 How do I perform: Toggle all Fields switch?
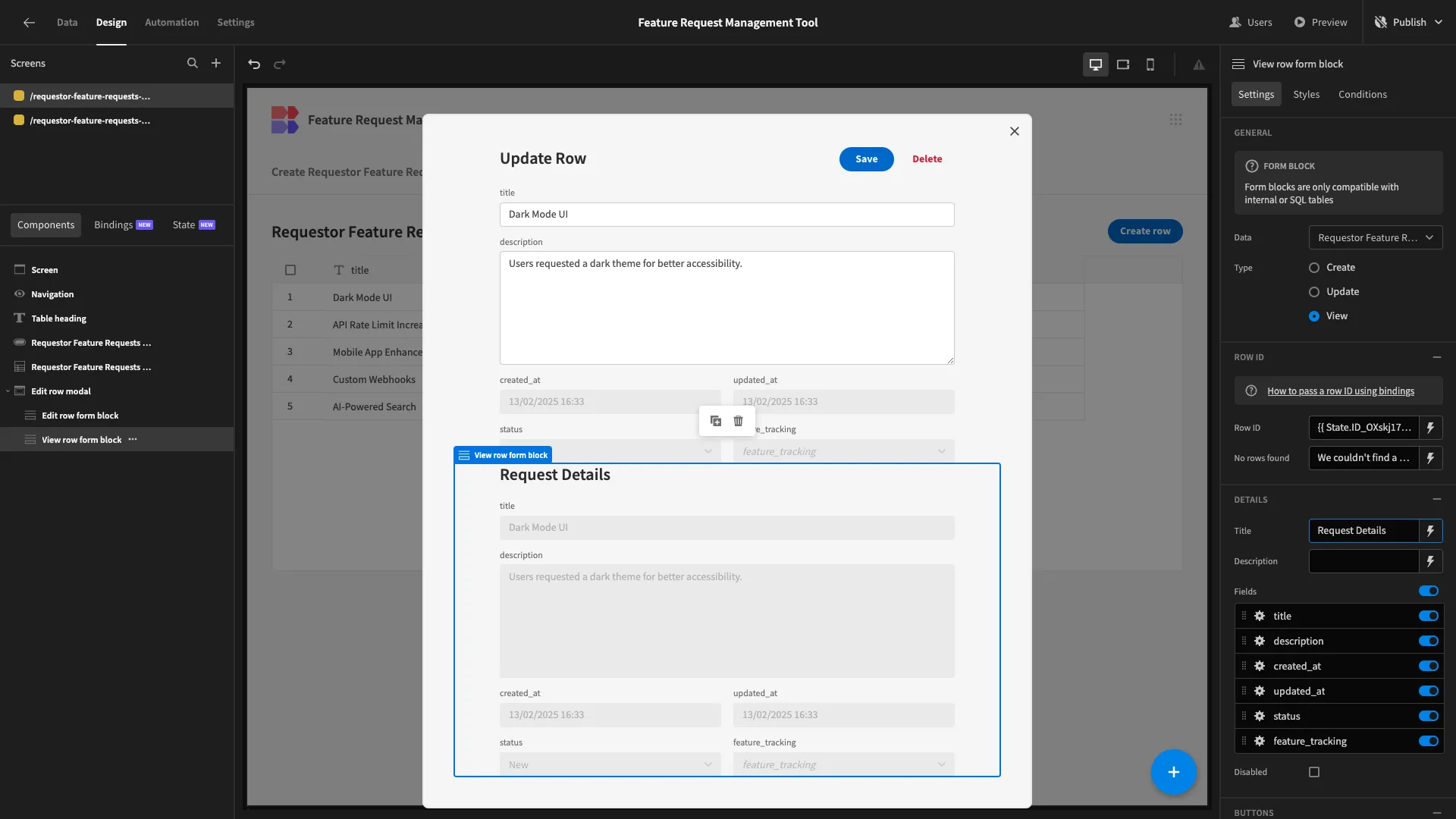[x=1429, y=591]
